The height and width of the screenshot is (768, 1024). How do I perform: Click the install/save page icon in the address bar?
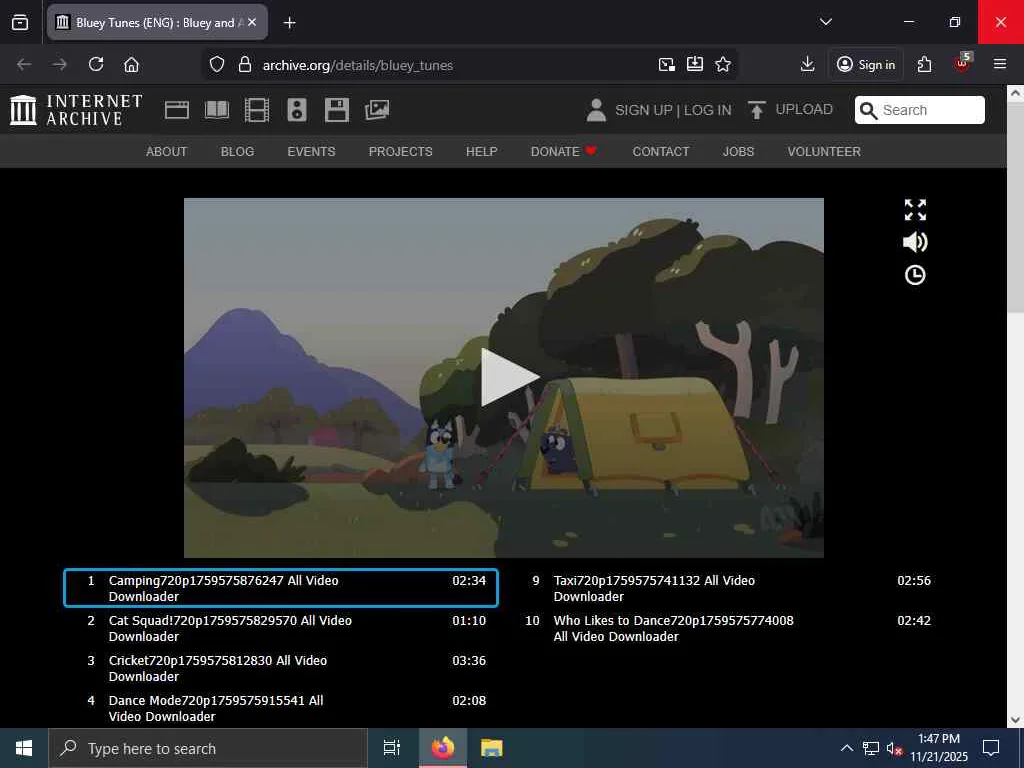pos(695,65)
